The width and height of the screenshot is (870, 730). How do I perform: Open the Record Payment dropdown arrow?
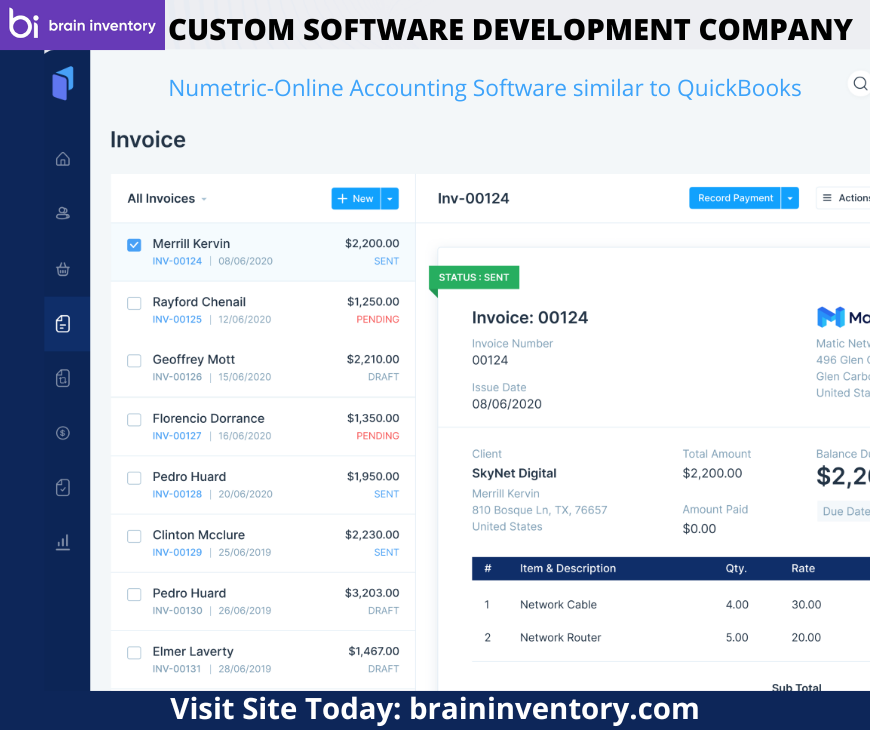tap(790, 198)
